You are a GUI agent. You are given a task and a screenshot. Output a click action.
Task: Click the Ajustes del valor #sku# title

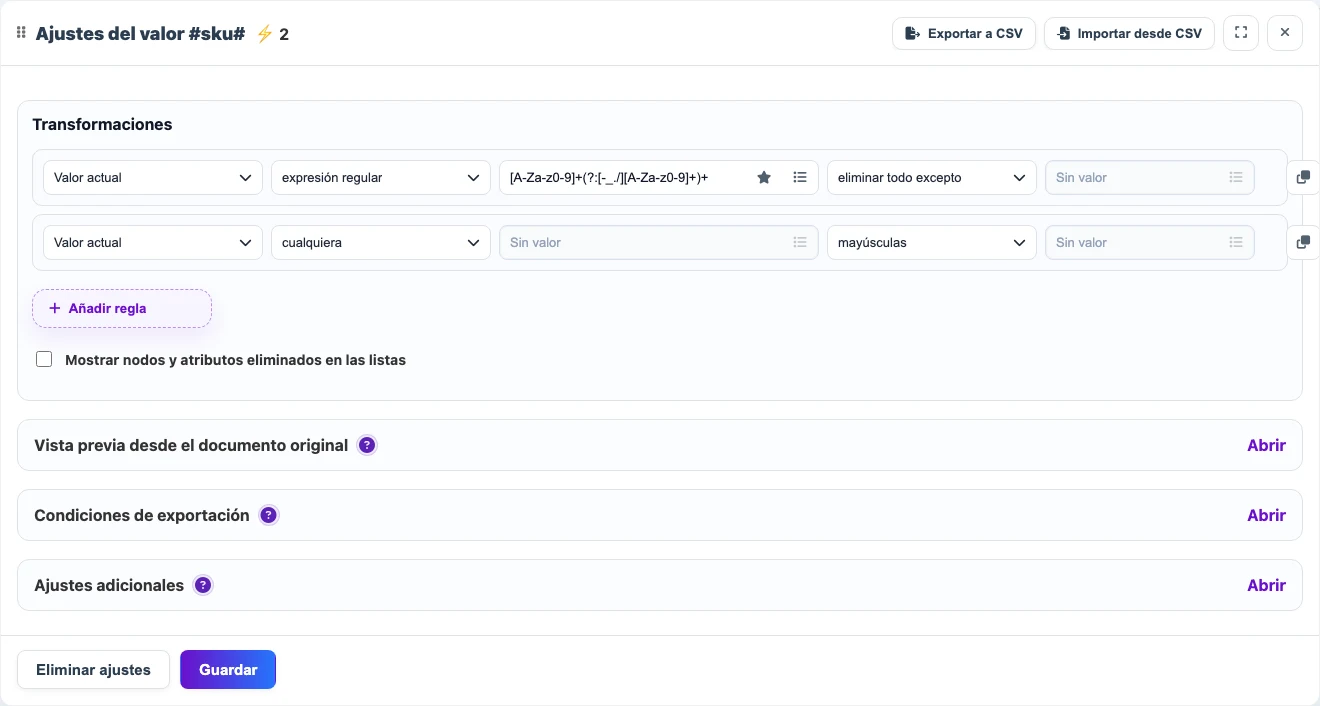[x=140, y=34]
